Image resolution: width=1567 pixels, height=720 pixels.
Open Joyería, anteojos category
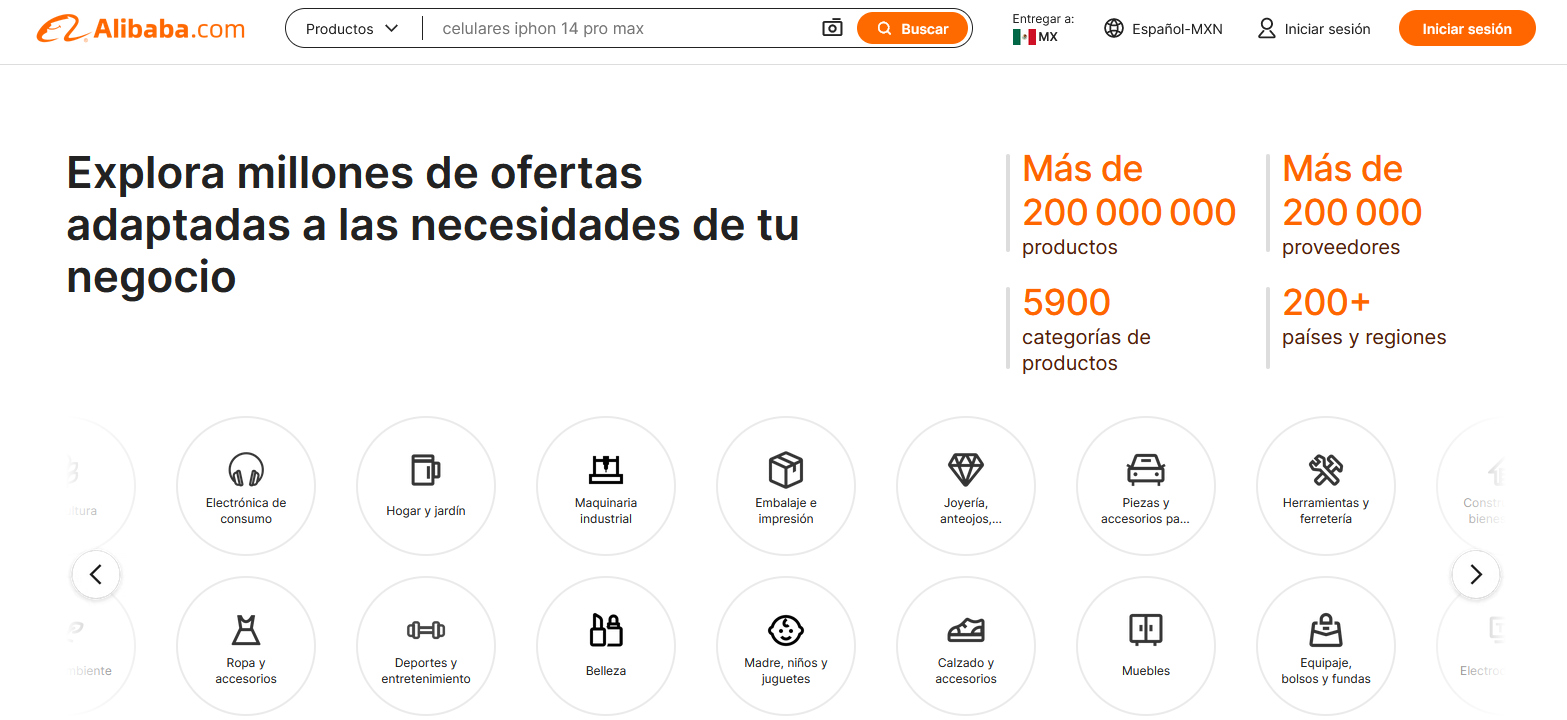966,486
